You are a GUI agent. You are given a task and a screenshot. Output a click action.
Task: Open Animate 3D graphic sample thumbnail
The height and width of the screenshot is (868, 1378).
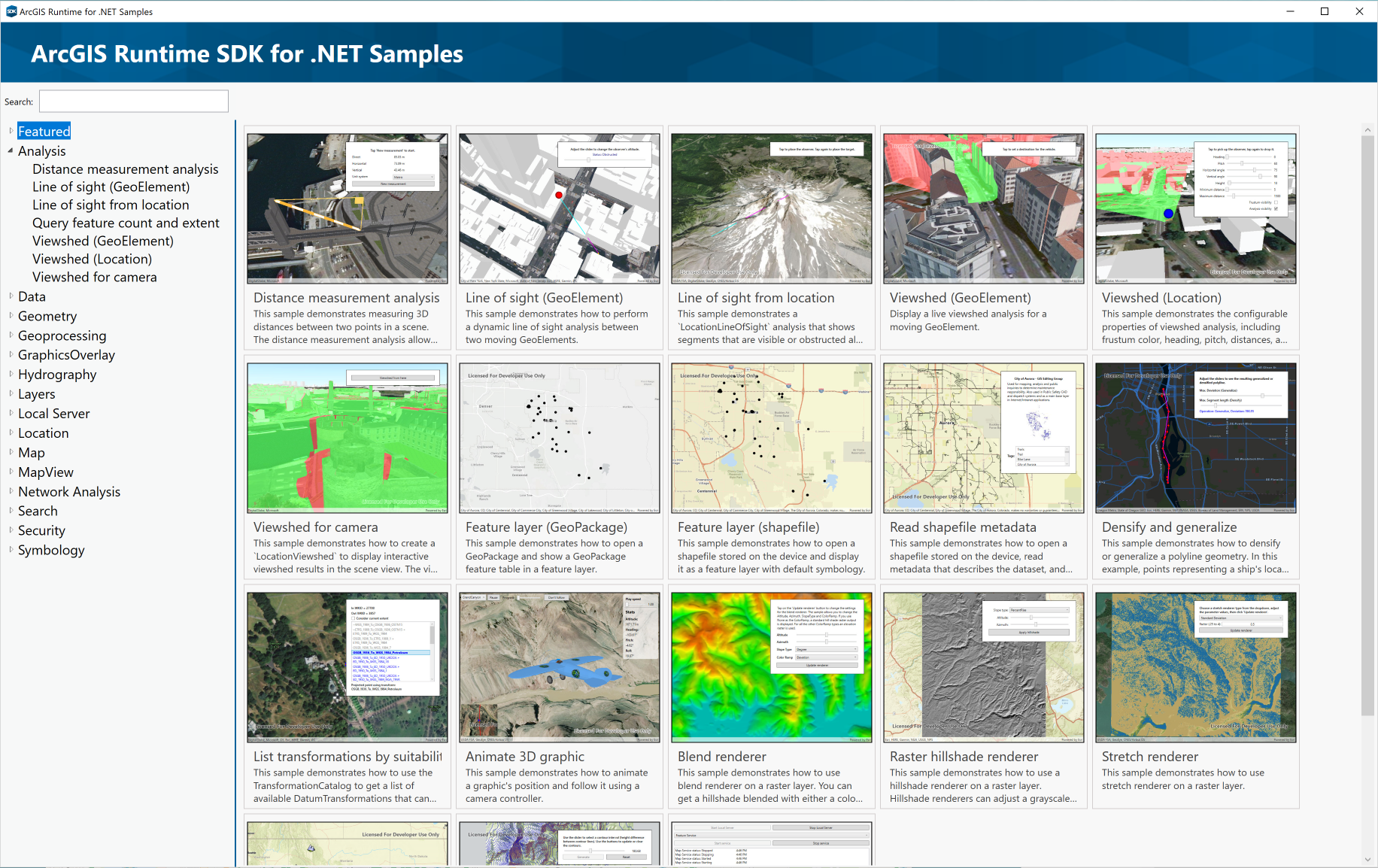click(x=560, y=667)
